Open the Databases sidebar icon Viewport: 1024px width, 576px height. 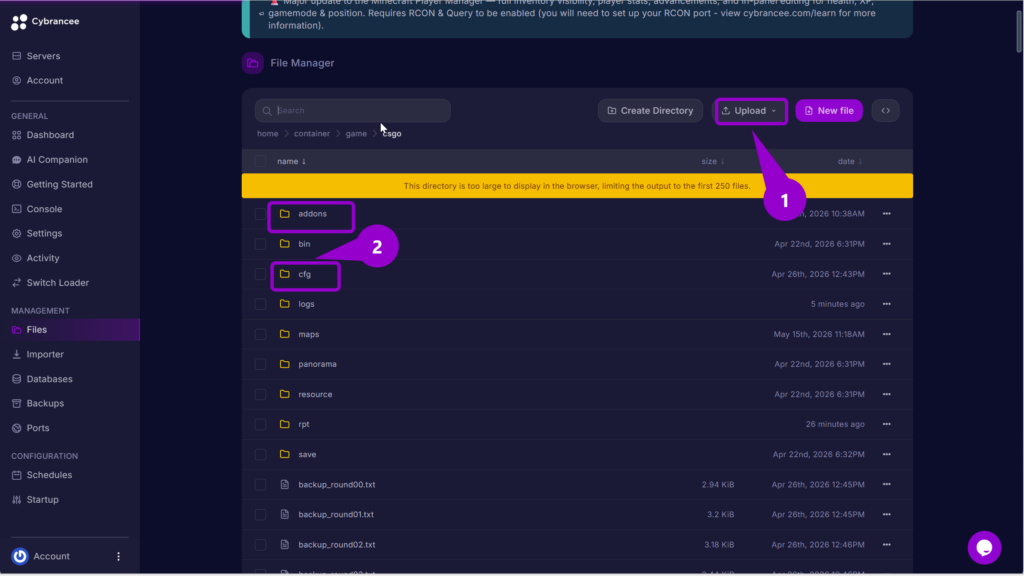click(16, 379)
